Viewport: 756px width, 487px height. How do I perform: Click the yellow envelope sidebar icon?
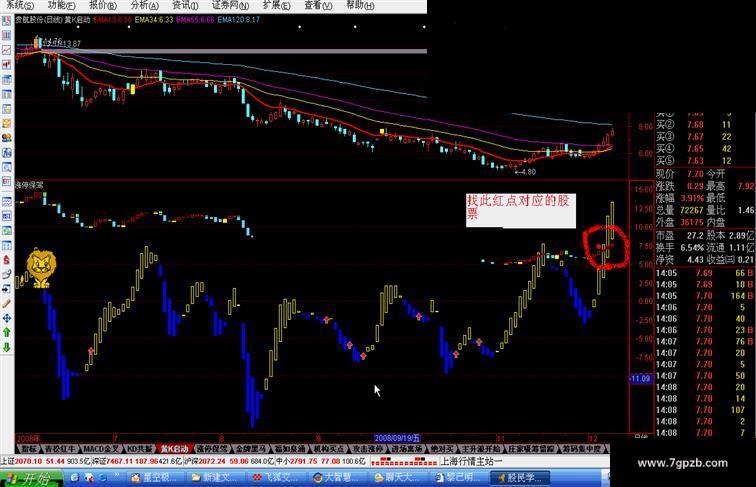(6, 123)
